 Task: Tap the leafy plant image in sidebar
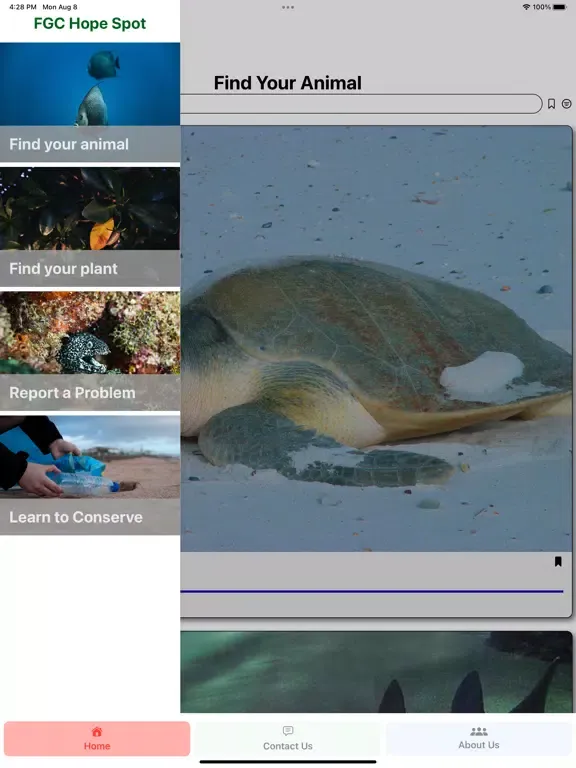tap(90, 209)
